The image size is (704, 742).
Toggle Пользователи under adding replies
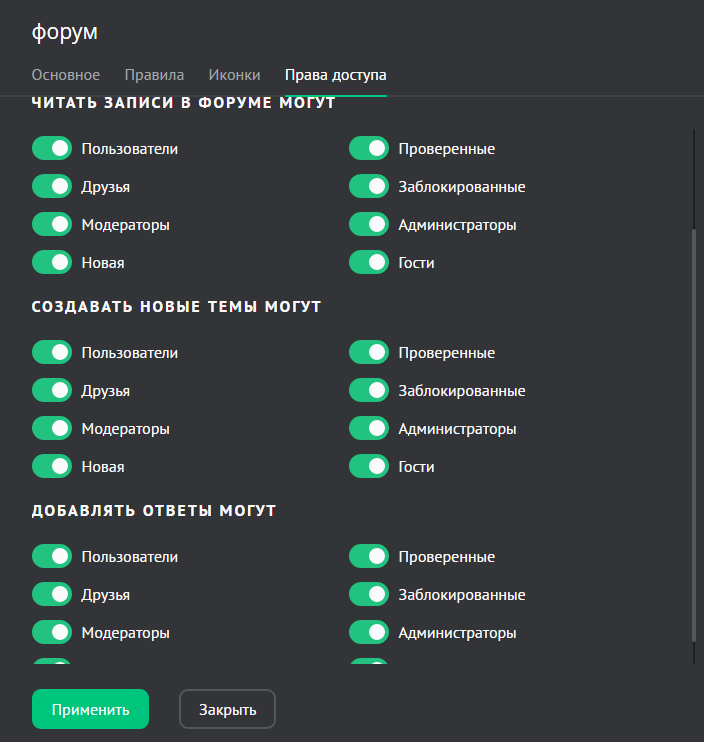point(52,557)
